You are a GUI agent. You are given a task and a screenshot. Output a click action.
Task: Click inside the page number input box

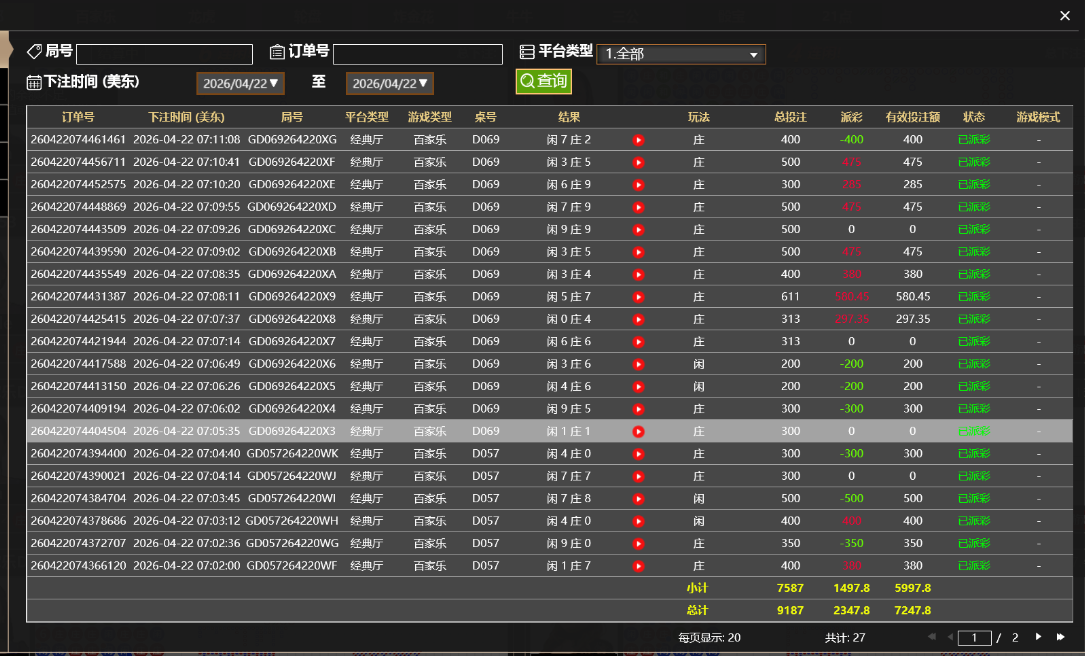tap(974, 637)
